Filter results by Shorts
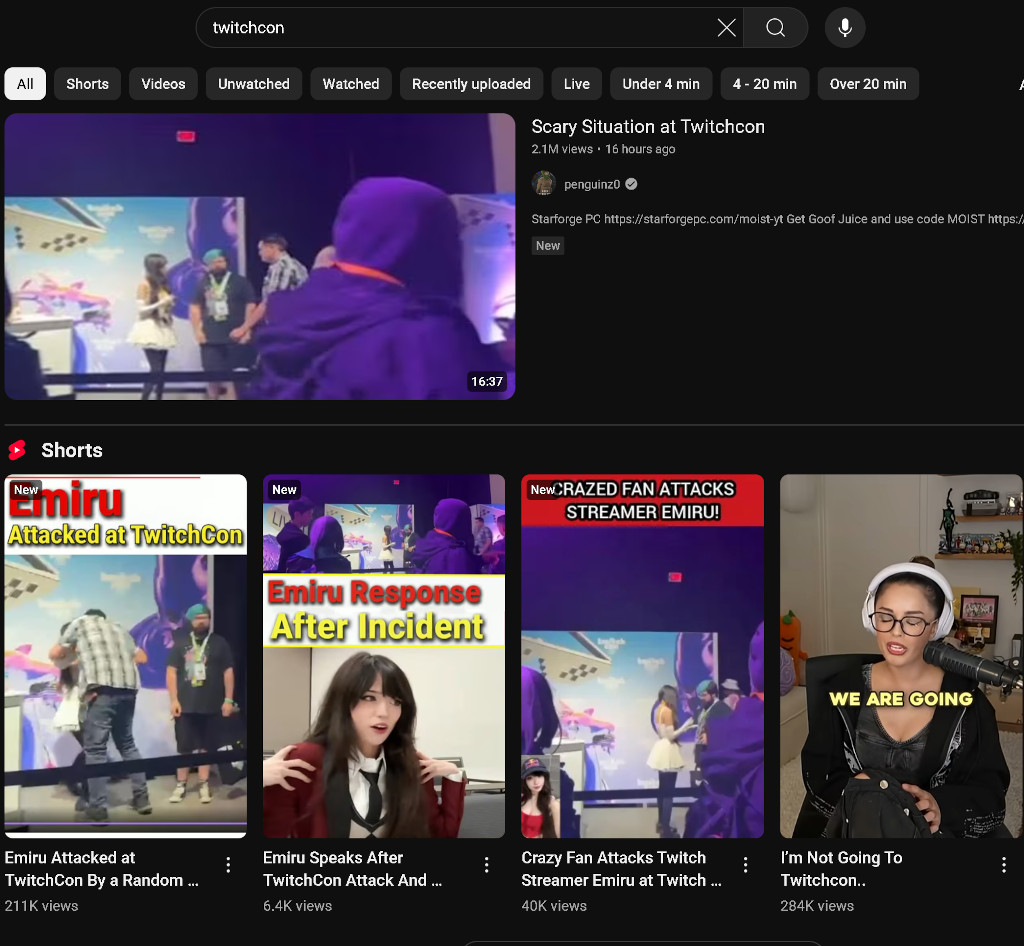Viewport: 1024px width, 946px height. [x=87, y=84]
